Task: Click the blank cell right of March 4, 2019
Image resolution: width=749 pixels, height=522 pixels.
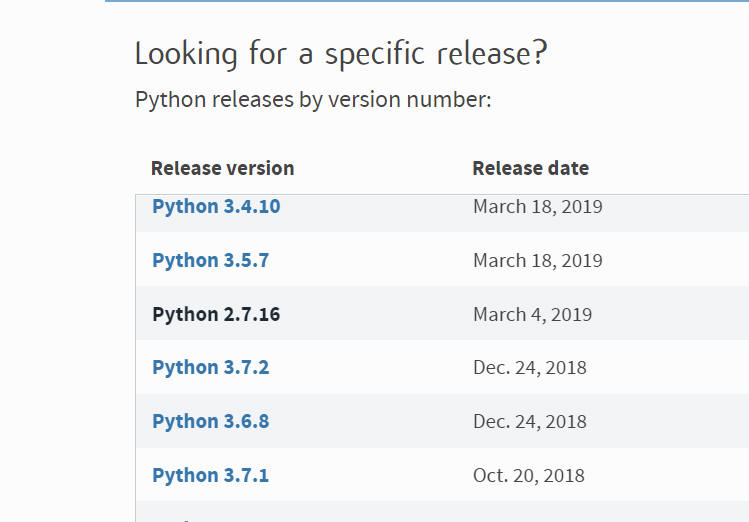Action: pyautogui.click(x=680, y=314)
